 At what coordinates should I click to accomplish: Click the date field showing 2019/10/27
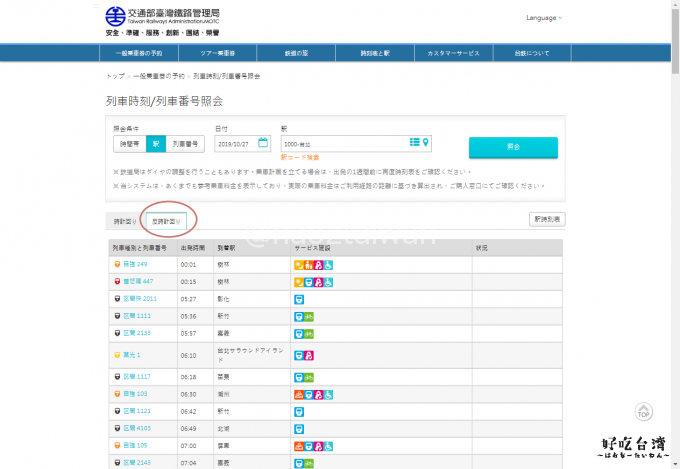(x=236, y=143)
